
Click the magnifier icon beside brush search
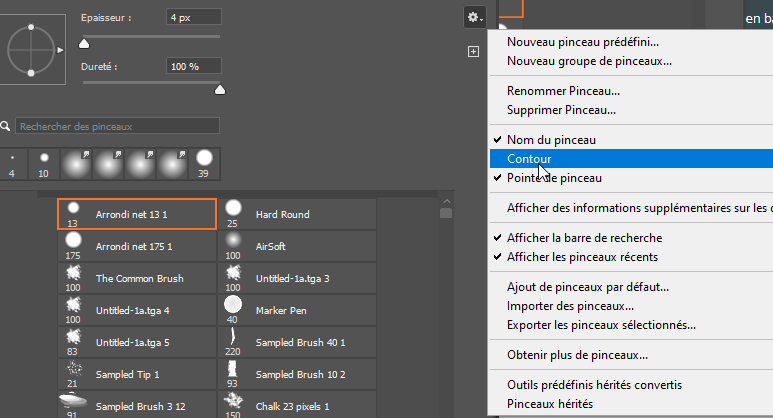coord(6,126)
